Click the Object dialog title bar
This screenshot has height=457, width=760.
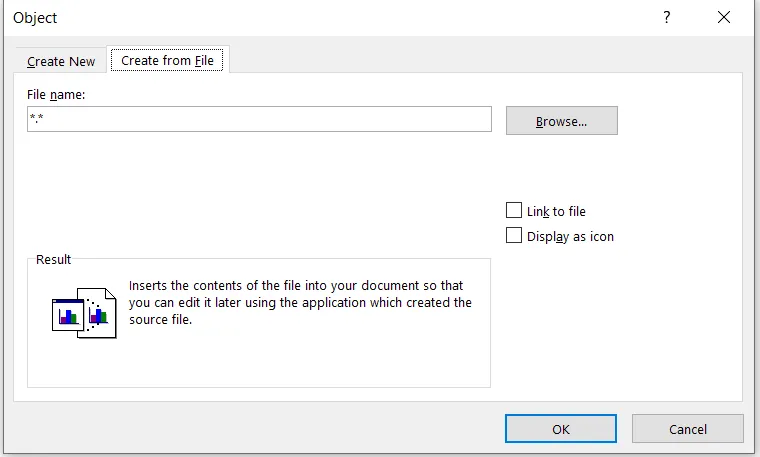point(300,18)
